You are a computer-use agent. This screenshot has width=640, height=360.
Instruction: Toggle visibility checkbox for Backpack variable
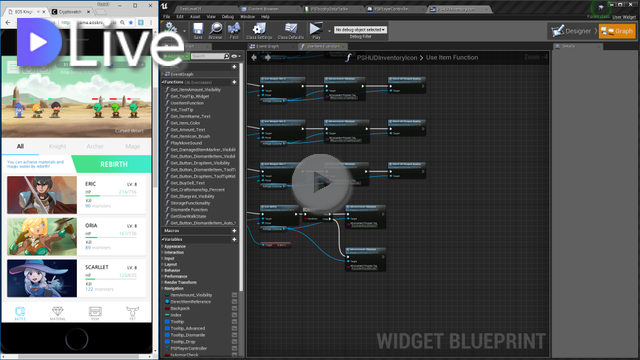pyautogui.click(x=234, y=309)
